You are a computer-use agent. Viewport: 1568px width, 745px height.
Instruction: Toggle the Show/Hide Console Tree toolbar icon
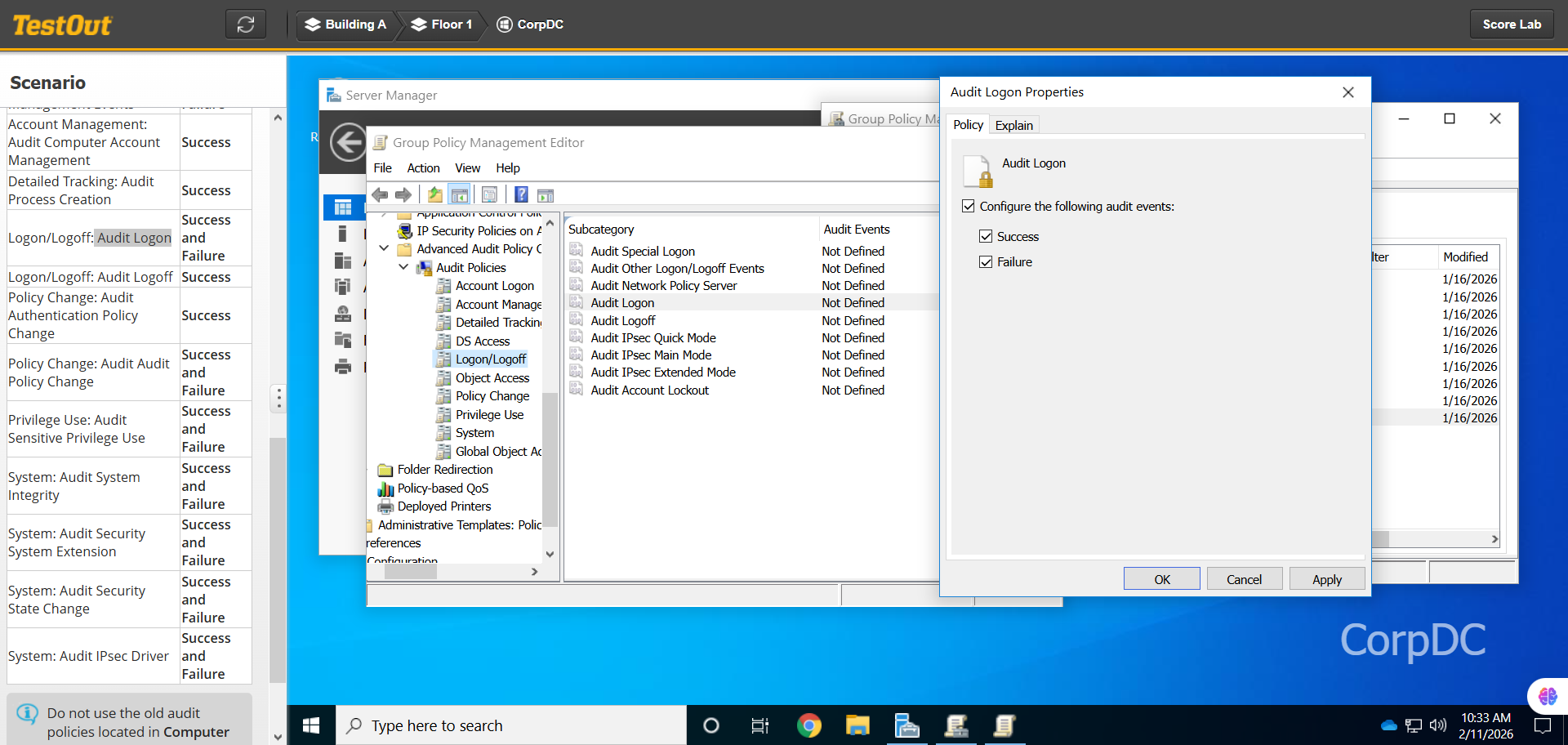(460, 195)
